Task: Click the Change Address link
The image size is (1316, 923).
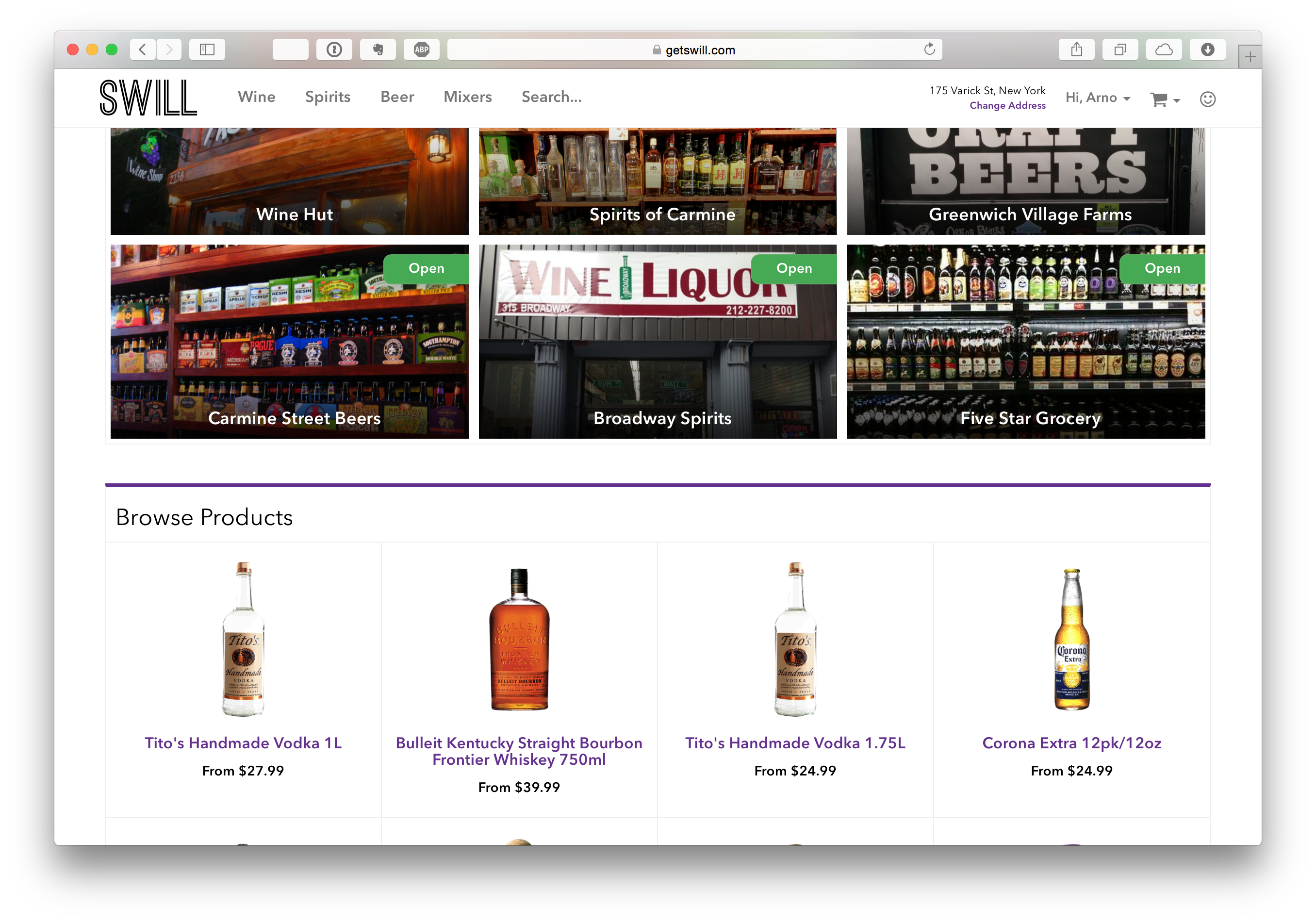Action: [x=1007, y=105]
